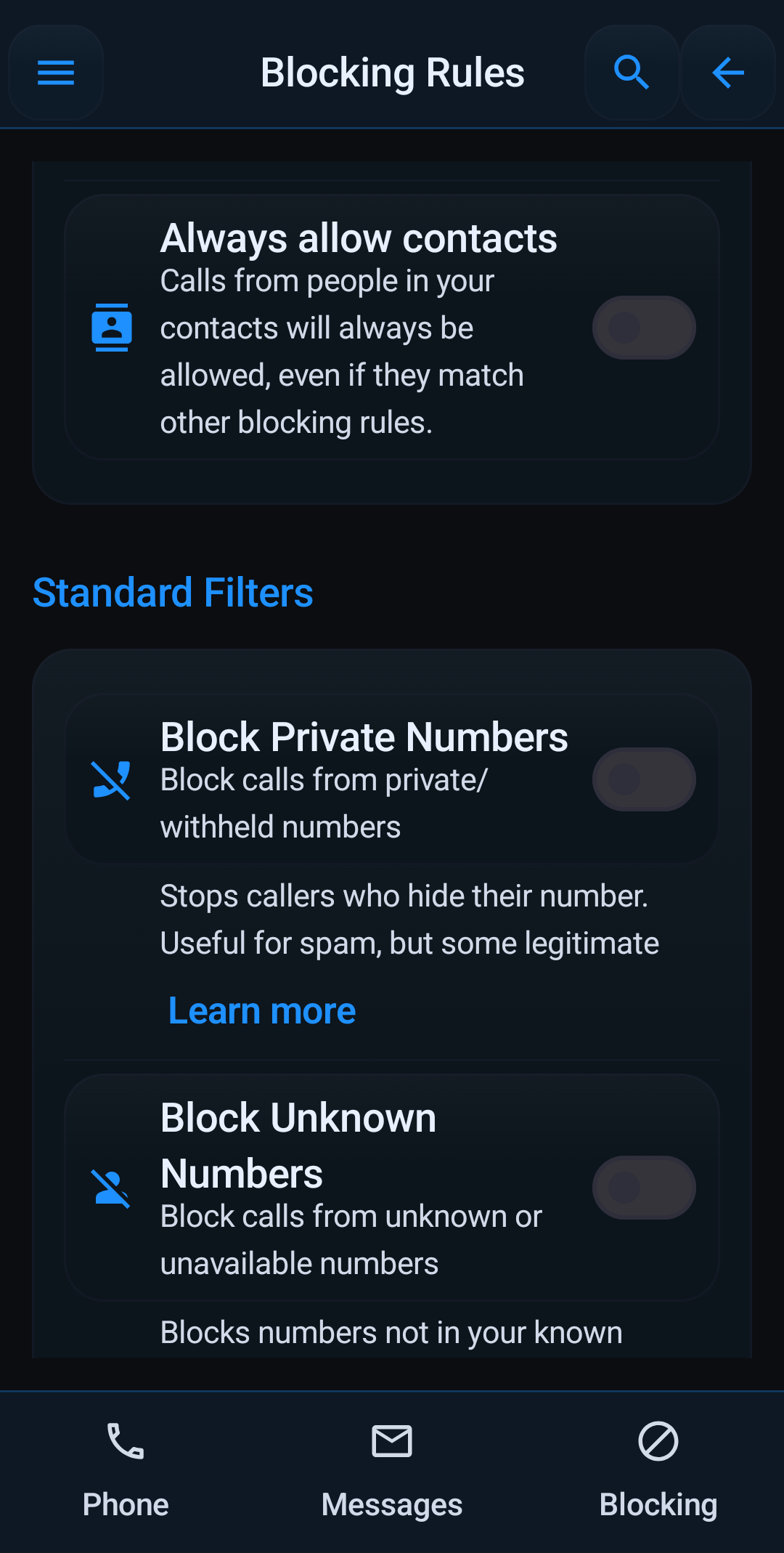The image size is (784, 1553).
Task: Open the navigation drawer menu
Action: pos(55,73)
